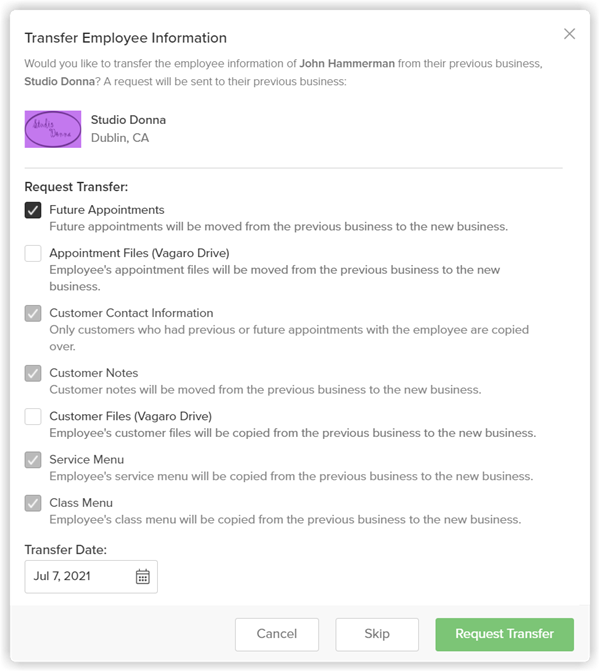Cancel the transfer dialog
This screenshot has height=672, width=600.
pos(276,634)
